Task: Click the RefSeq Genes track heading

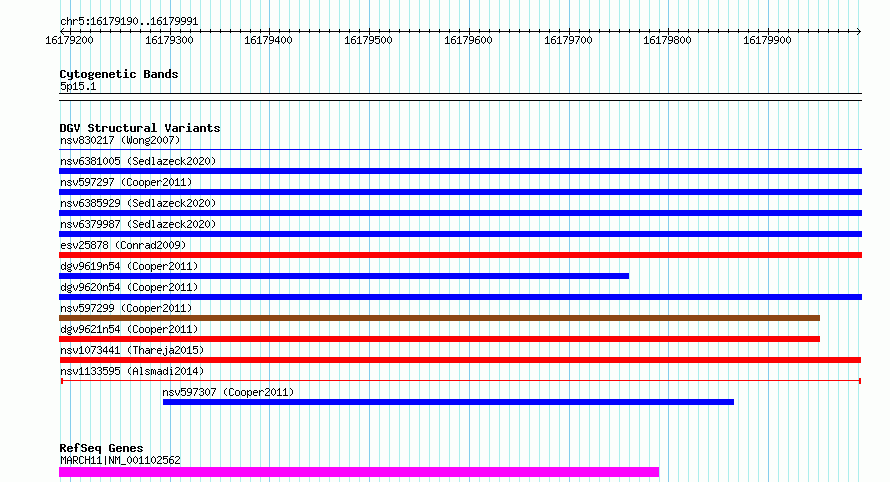Action: click(x=101, y=448)
